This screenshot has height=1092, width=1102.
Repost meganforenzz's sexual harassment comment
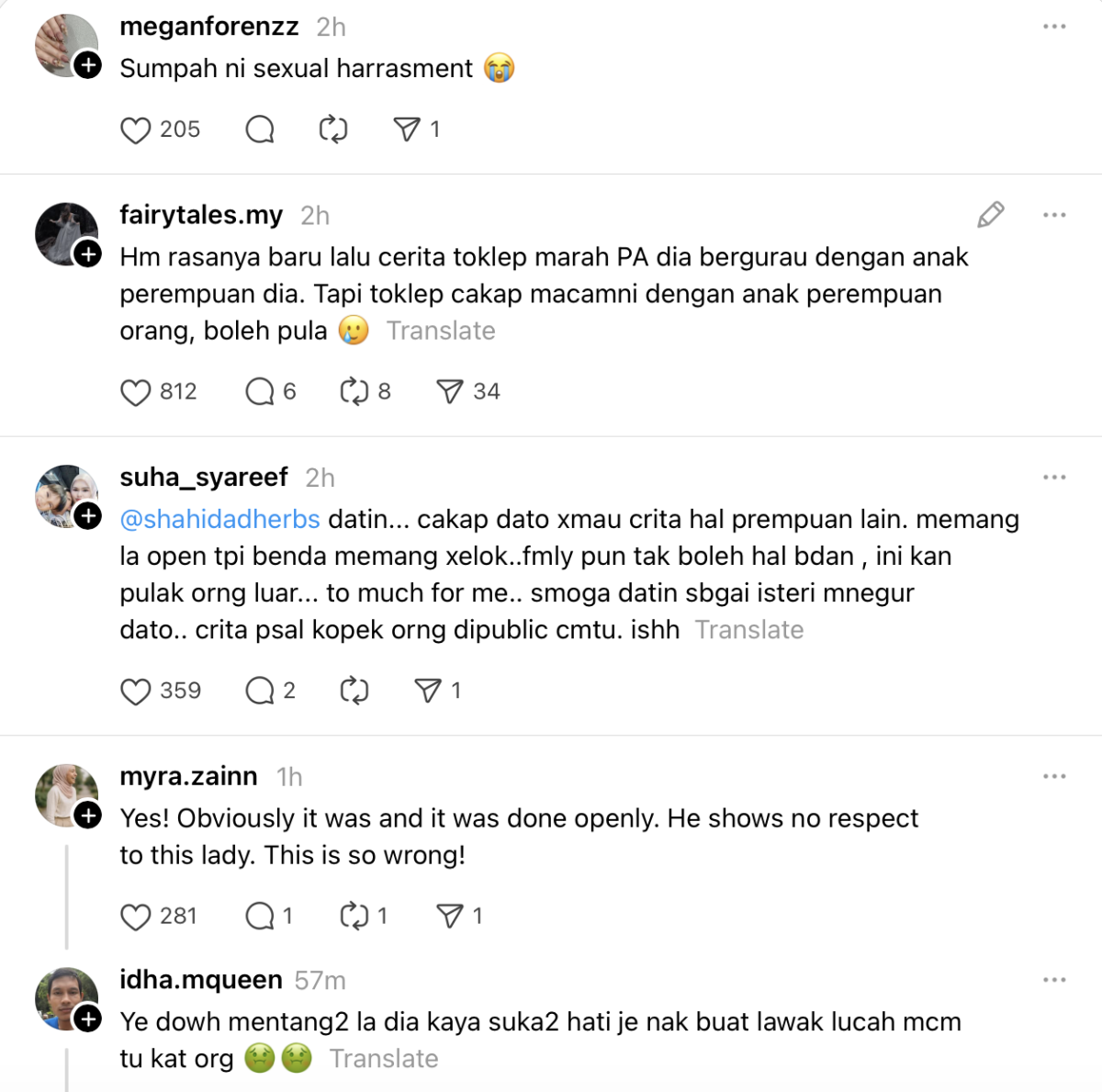pos(333,129)
